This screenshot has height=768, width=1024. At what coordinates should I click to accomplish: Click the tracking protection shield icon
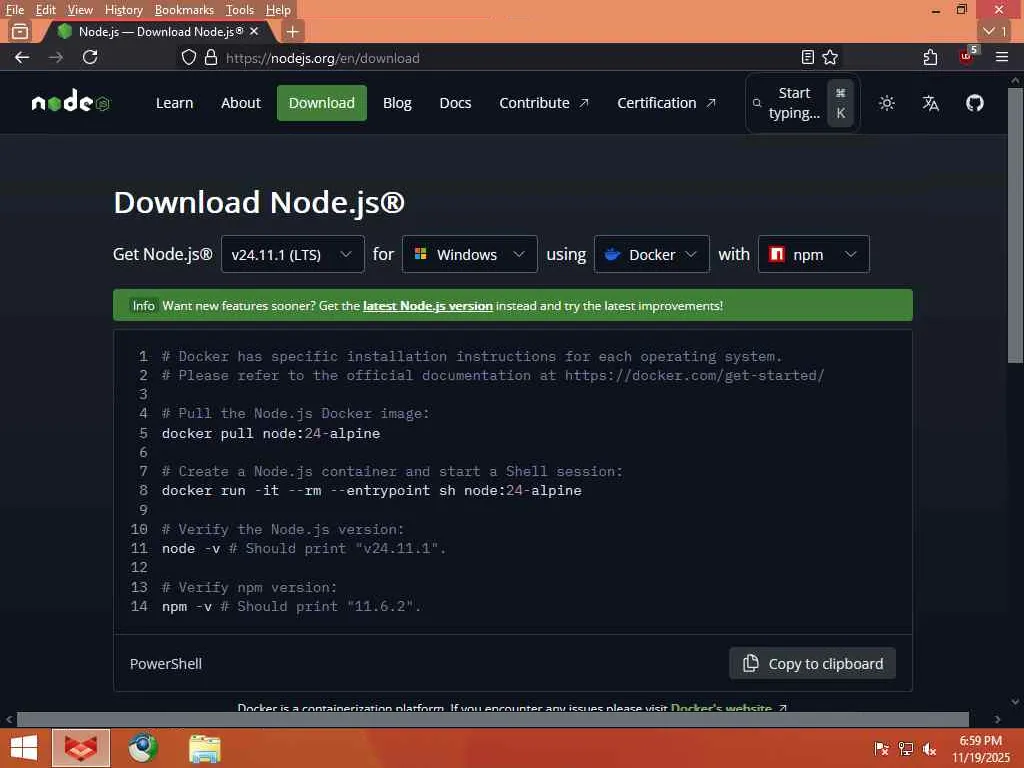click(x=189, y=57)
